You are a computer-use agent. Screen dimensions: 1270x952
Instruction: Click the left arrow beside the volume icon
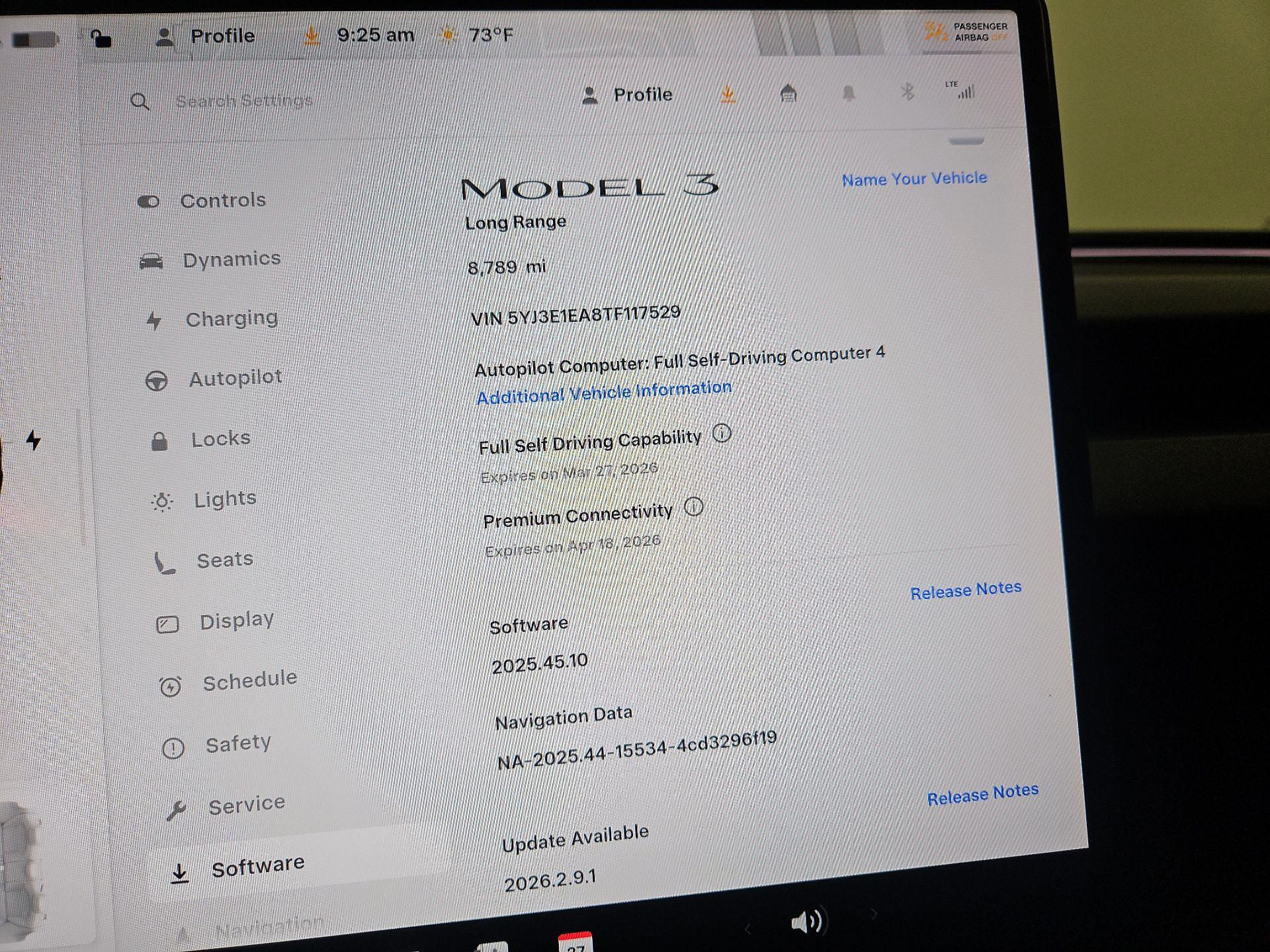[x=747, y=929]
